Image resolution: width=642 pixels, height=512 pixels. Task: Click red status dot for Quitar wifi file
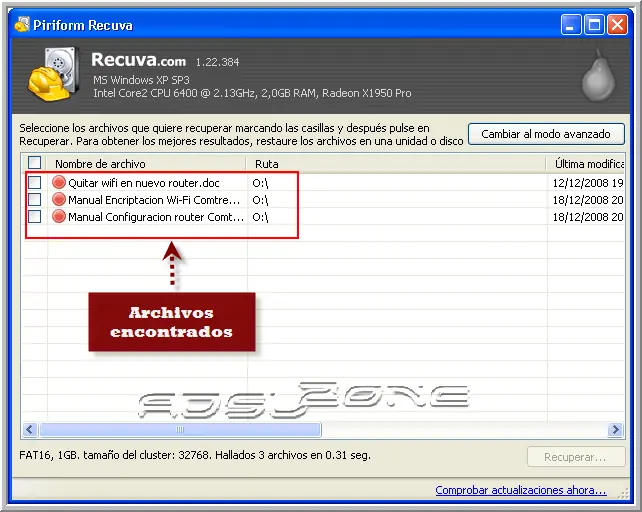(x=59, y=182)
